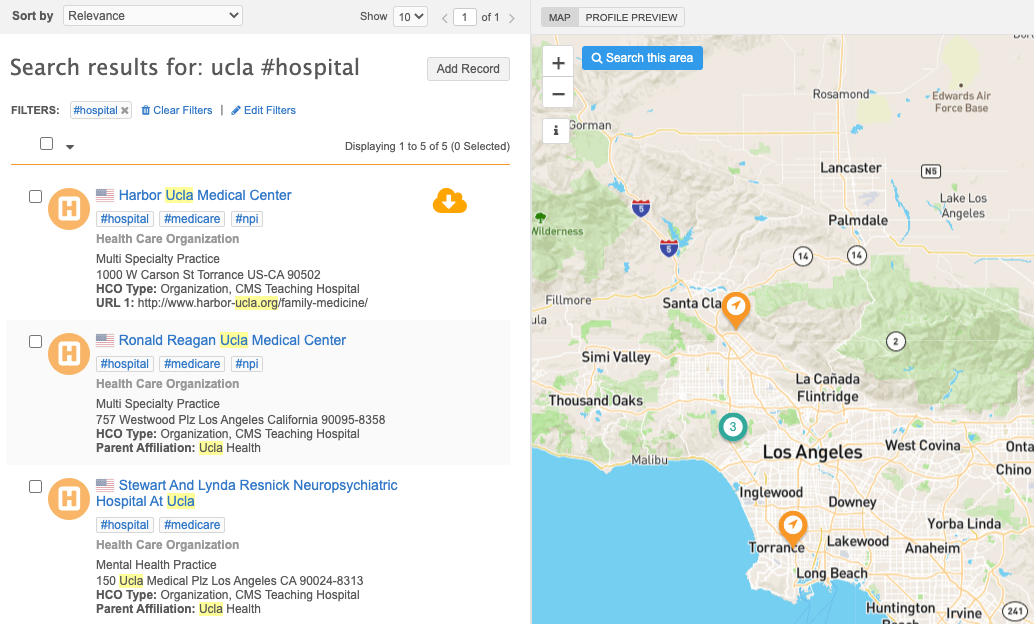The width and height of the screenshot is (1034, 624).
Task: Click the Harbor UCLA hospital avatar icon
Action: click(69, 209)
